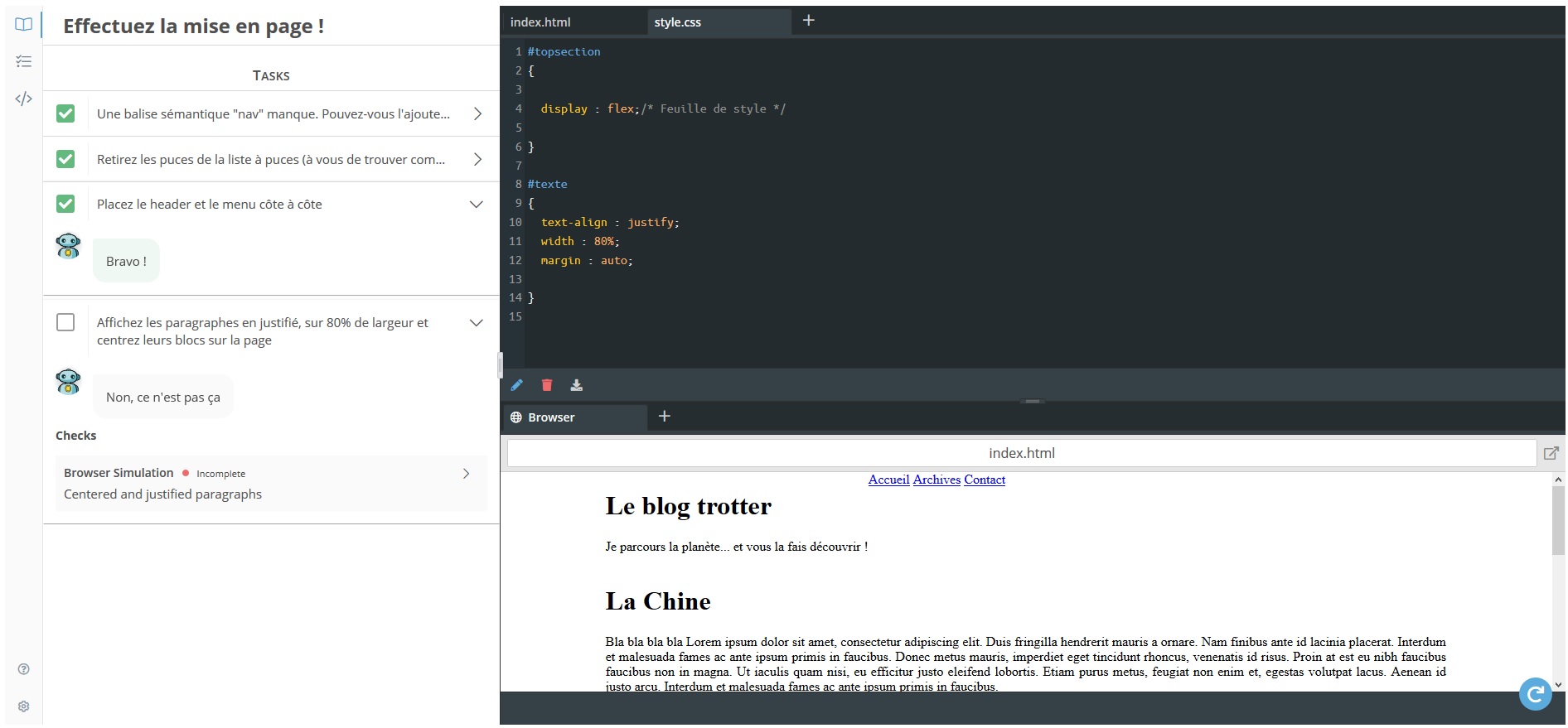This screenshot has width=1568, height=728.
Task: Open settings gear icon in sidebar
Action: 23,706
